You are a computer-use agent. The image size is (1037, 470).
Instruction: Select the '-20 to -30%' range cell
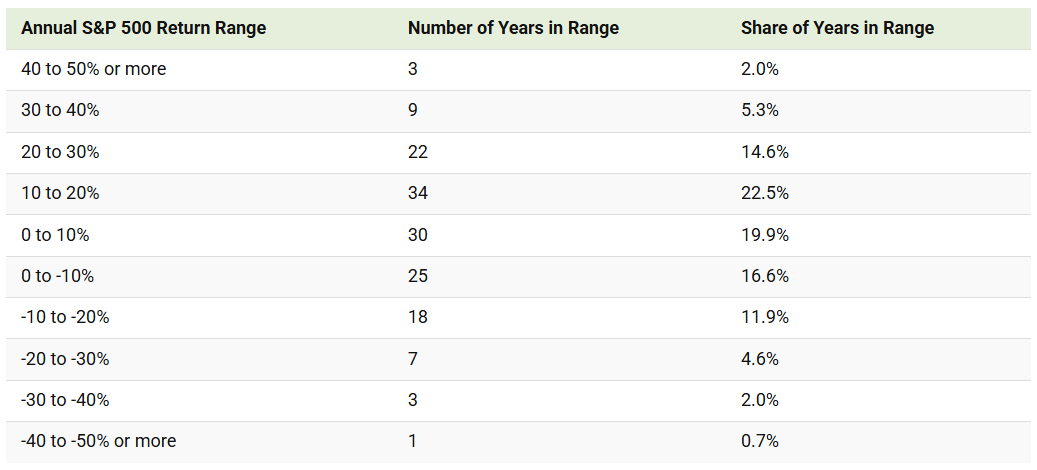pos(65,359)
